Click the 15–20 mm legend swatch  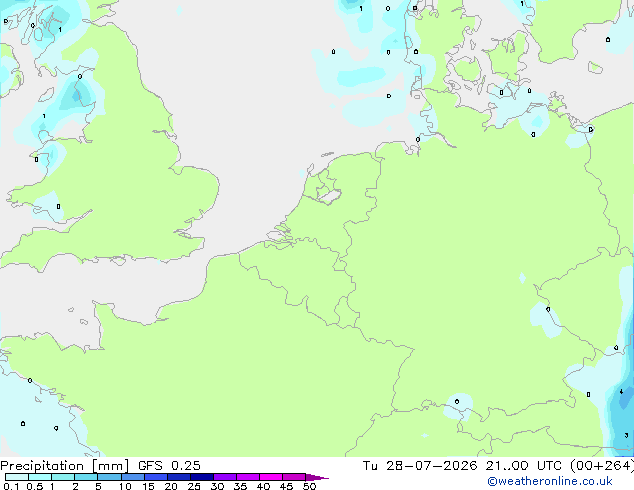click(x=156, y=477)
